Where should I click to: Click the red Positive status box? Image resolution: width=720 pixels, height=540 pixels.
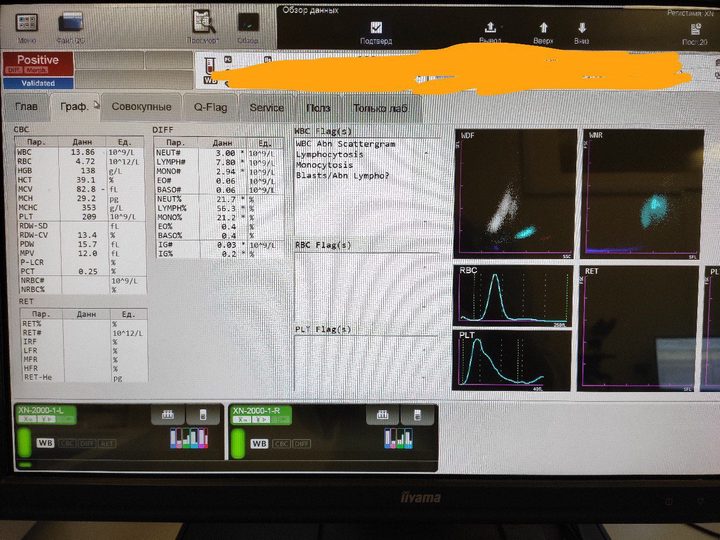pos(38,63)
